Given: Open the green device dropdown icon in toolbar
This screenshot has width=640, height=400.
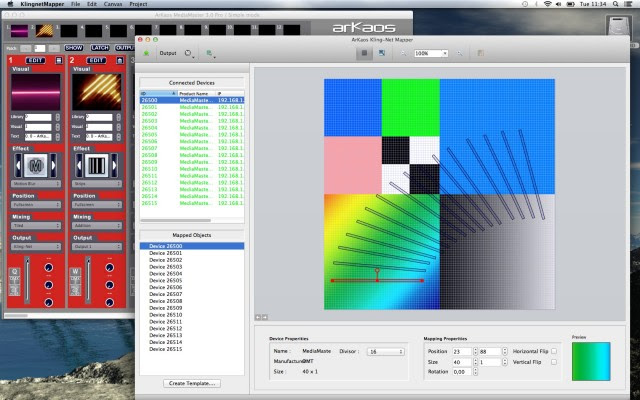Looking at the screenshot, I should 210,53.
